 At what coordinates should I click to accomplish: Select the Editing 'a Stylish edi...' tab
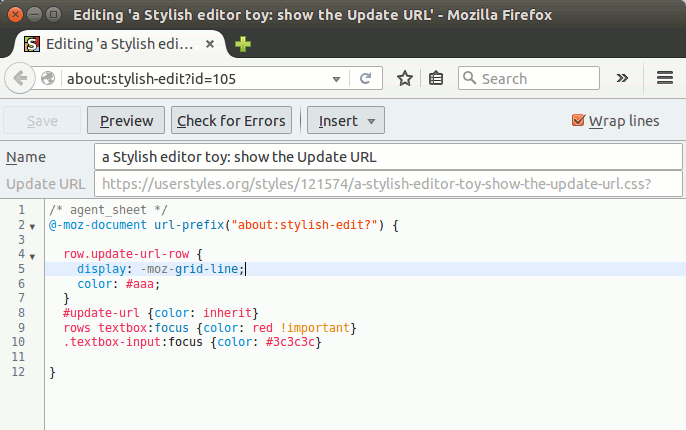pyautogui.click(x=118, y=44)
